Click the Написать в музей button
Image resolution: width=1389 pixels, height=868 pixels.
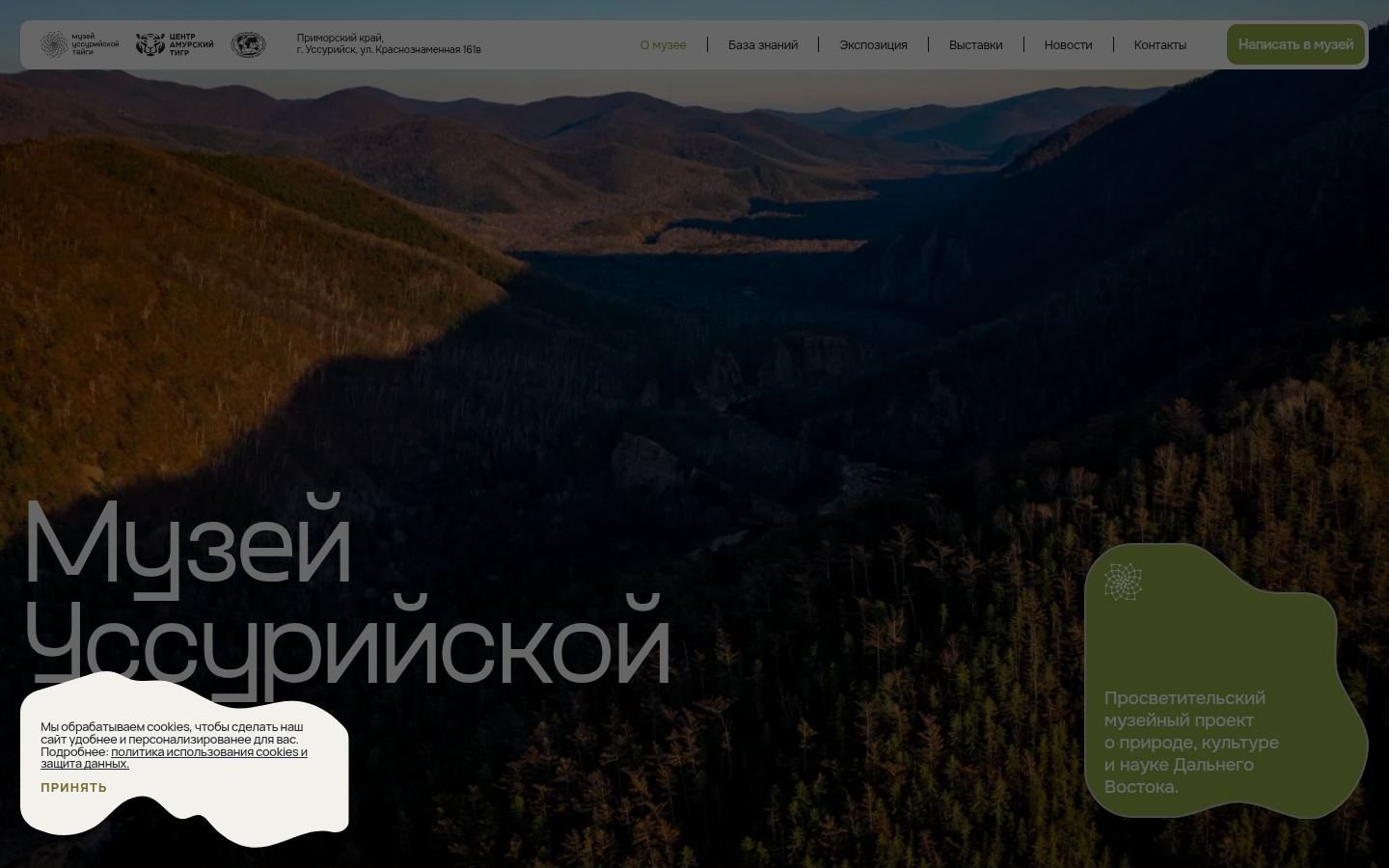point(1295,44)
